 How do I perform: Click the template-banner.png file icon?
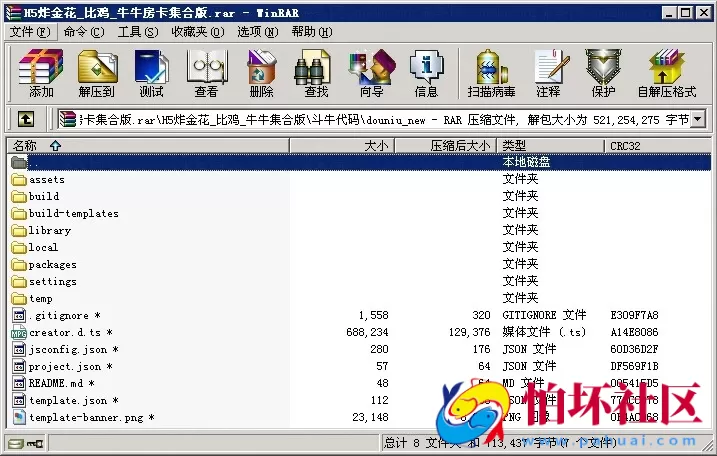[x=19, y=417]
